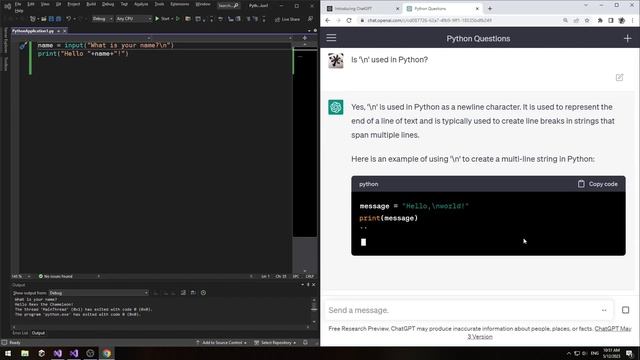Switch to the Output tab at bottom

tap(38, 333)
